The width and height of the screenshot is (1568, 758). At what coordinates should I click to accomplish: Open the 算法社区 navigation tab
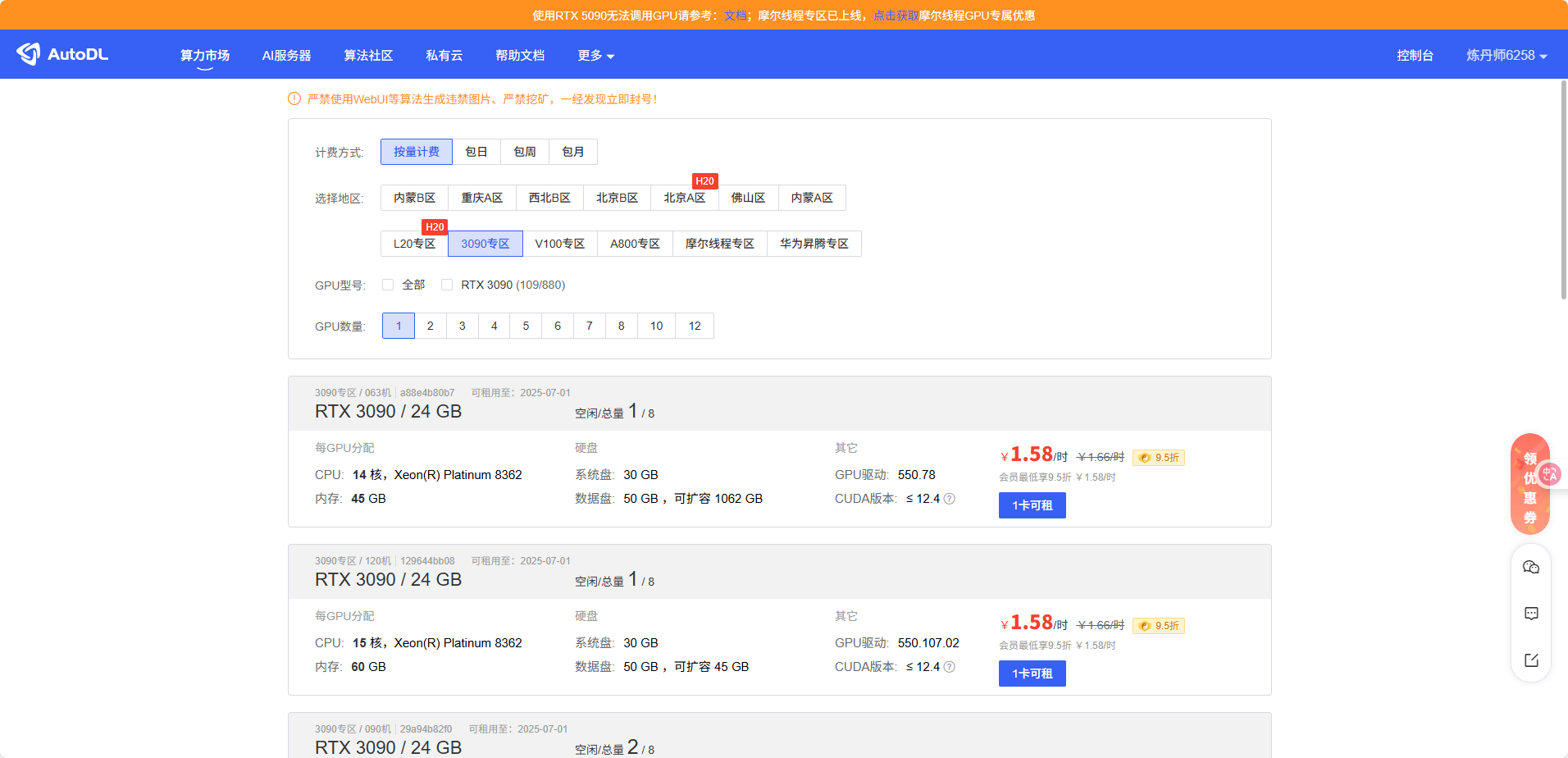368,55
